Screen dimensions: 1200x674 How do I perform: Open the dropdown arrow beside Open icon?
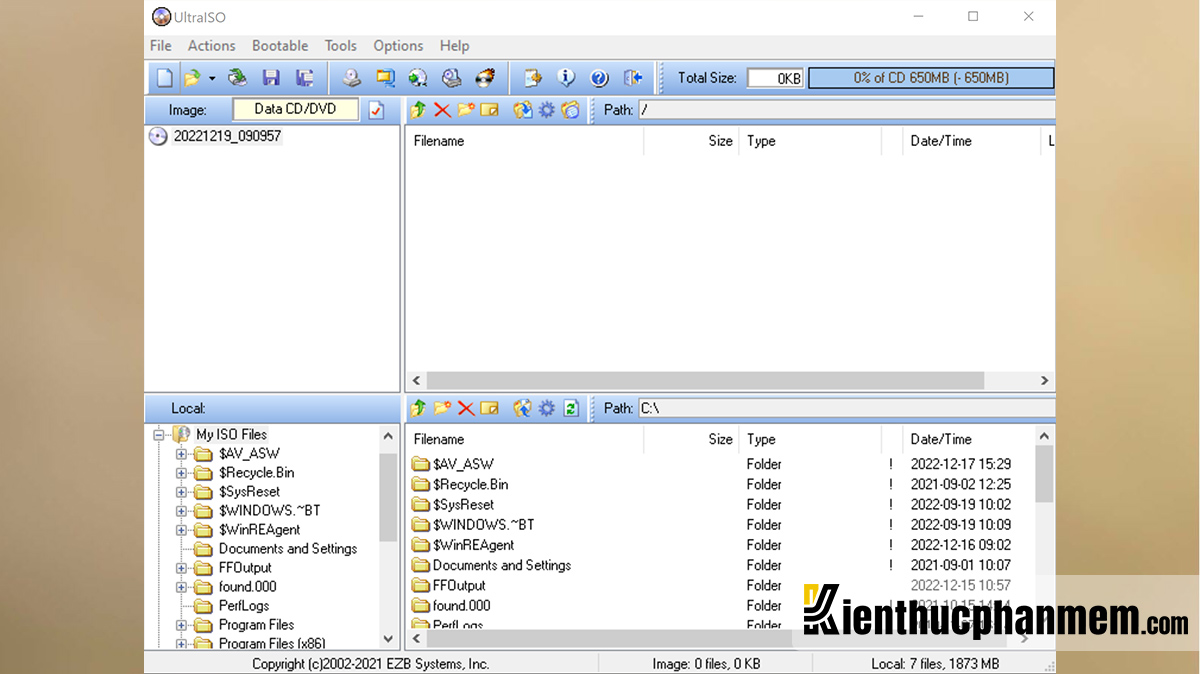coord(212,78)
